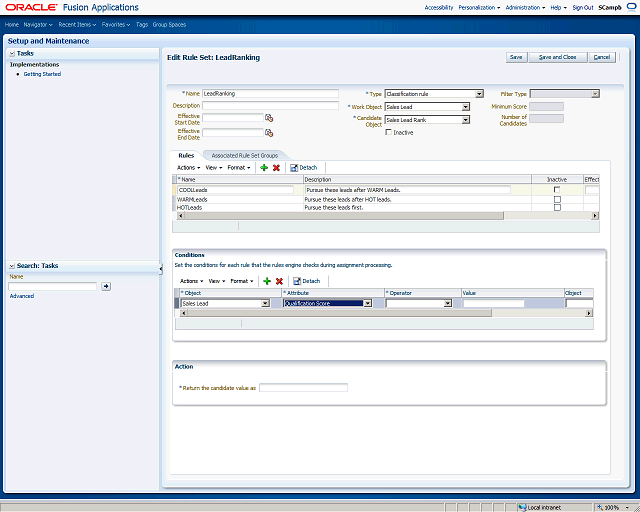Open the Candidate Object dropdown

click(466, 120)
